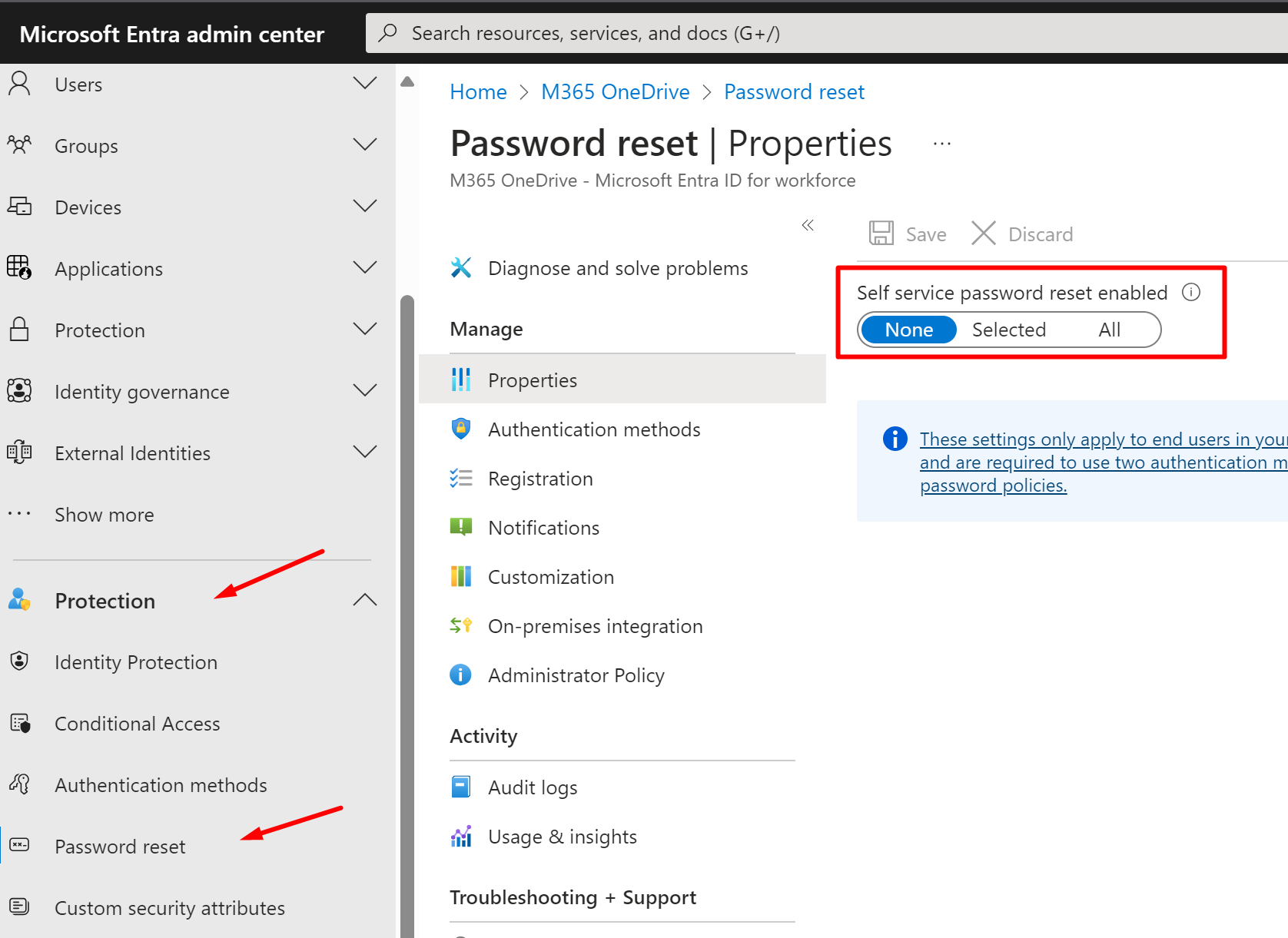
Task: Open Administrator Policy menu item
Action: (x=576, y=675)
